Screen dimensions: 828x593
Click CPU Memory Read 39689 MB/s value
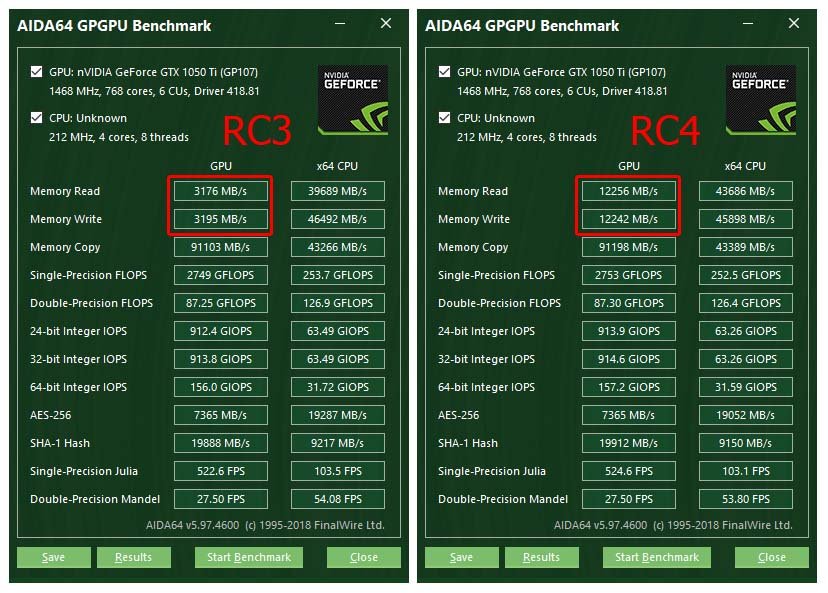pos(338,191)
